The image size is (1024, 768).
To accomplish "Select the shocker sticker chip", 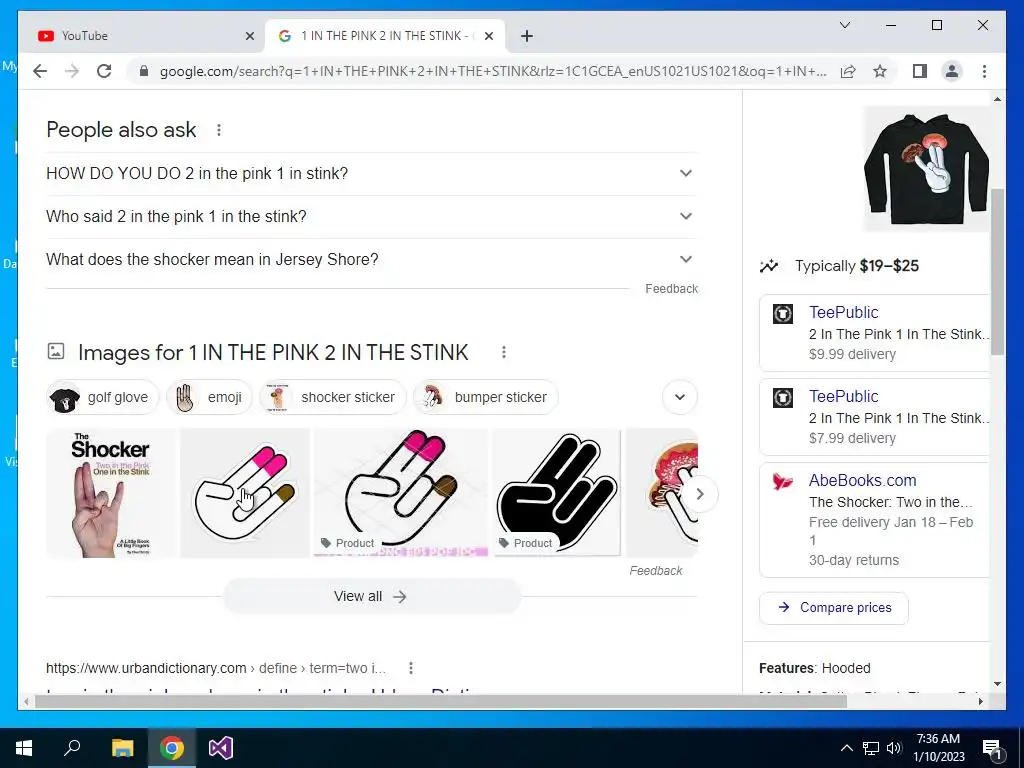I will 333,397.
